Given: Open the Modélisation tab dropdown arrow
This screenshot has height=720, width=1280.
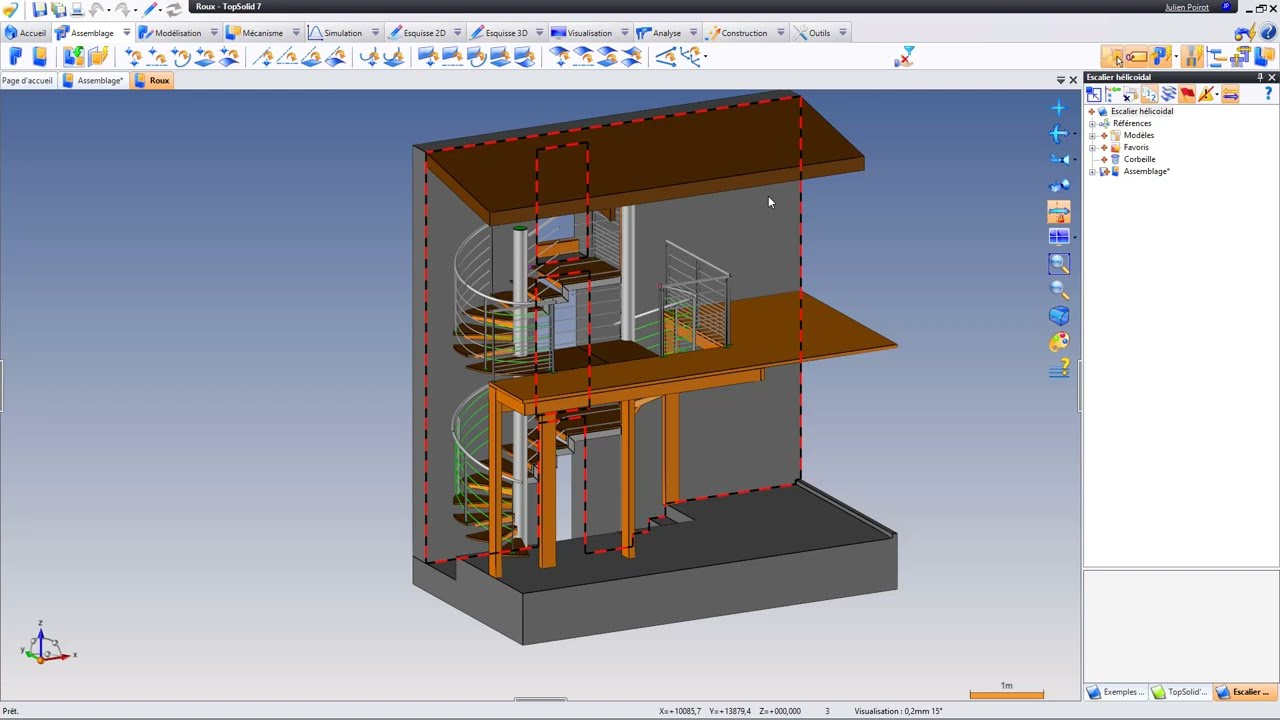Looking at the screenshot, I should coord(213,33).
